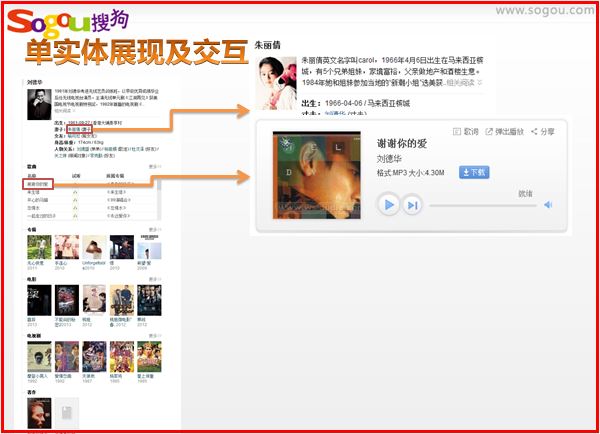Click the Sogou 搜狗 logo

[x=68, y=23]
